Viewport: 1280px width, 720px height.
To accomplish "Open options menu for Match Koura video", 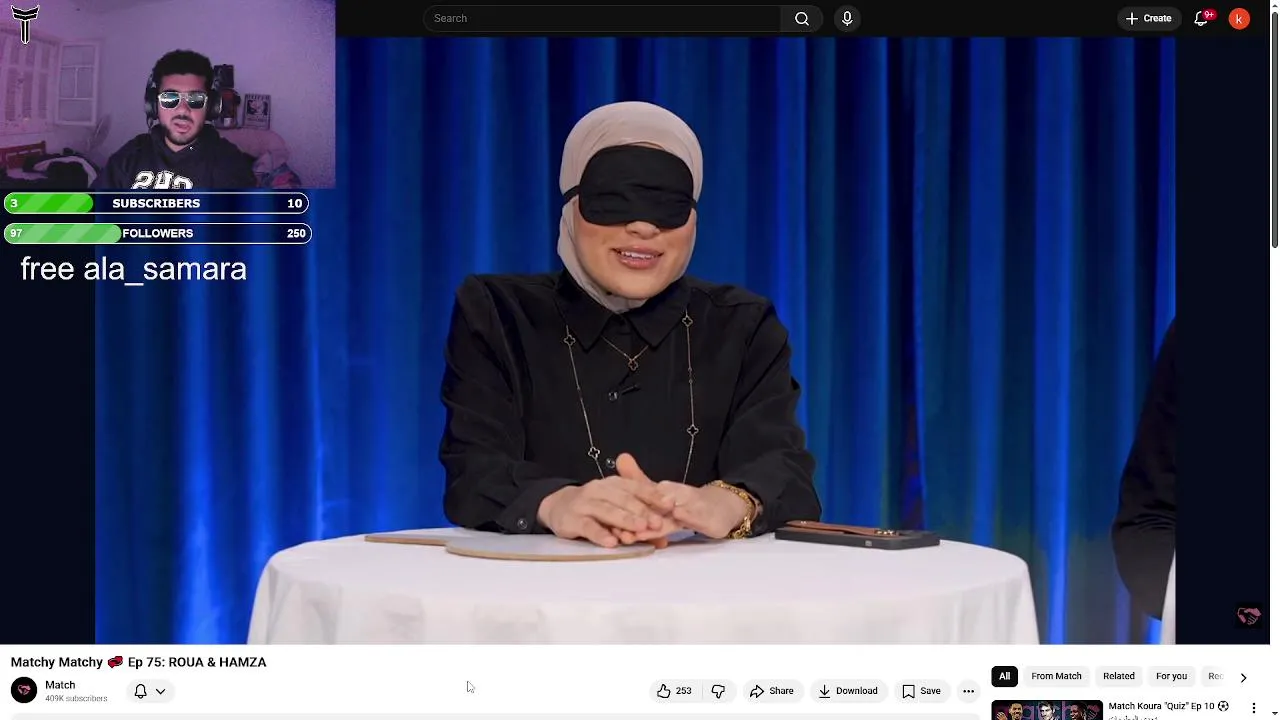I will (x=1253, y=708).
